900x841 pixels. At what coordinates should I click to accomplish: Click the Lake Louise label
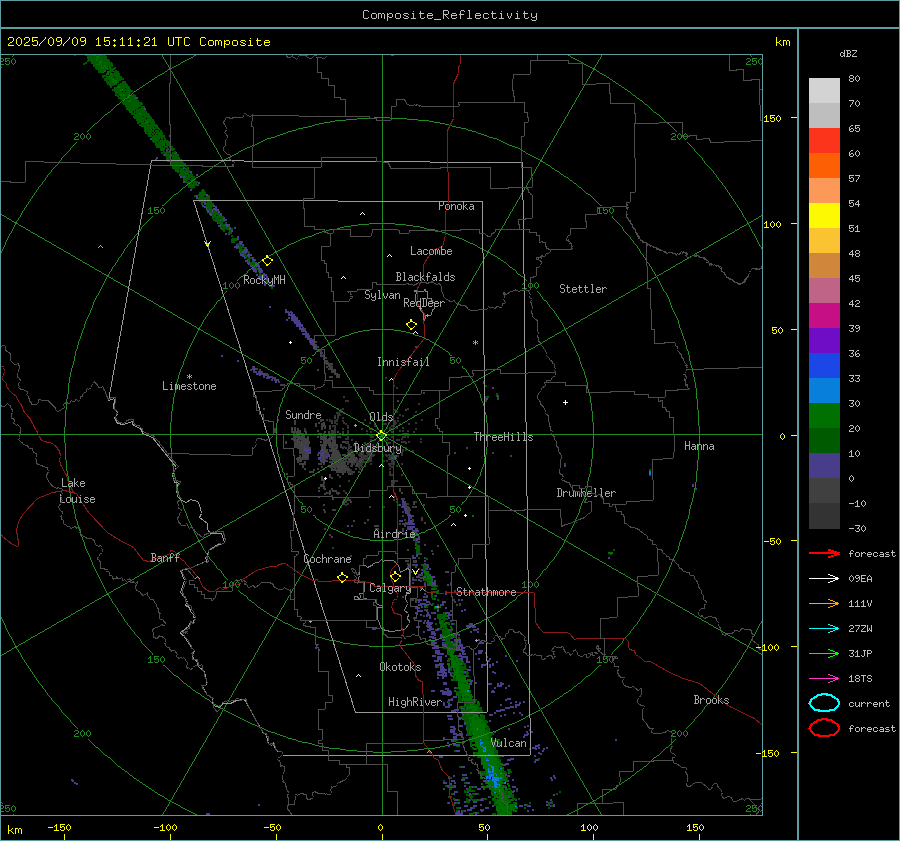[77, 491]
